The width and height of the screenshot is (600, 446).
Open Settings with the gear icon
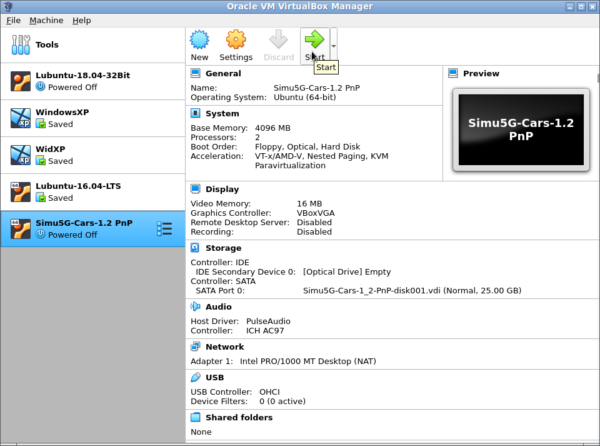tap(236, 41)
